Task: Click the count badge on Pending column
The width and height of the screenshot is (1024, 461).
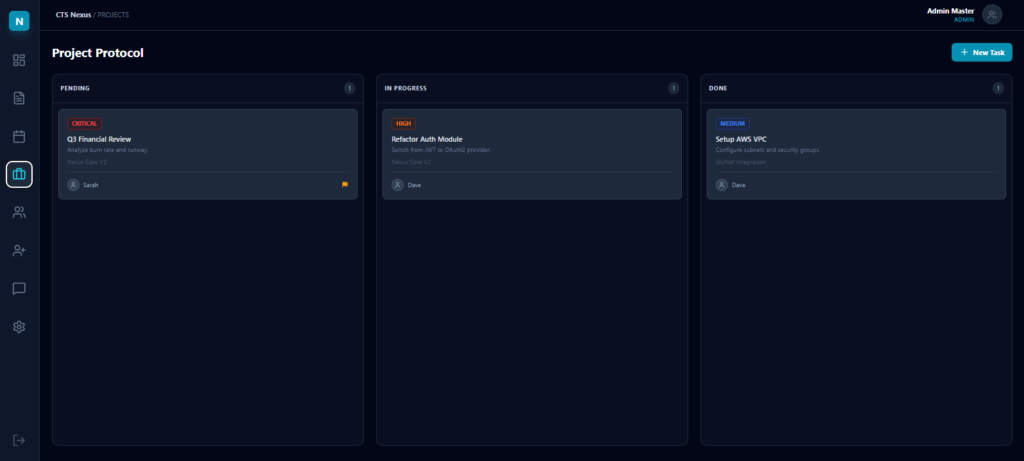Action: [349, 88]
